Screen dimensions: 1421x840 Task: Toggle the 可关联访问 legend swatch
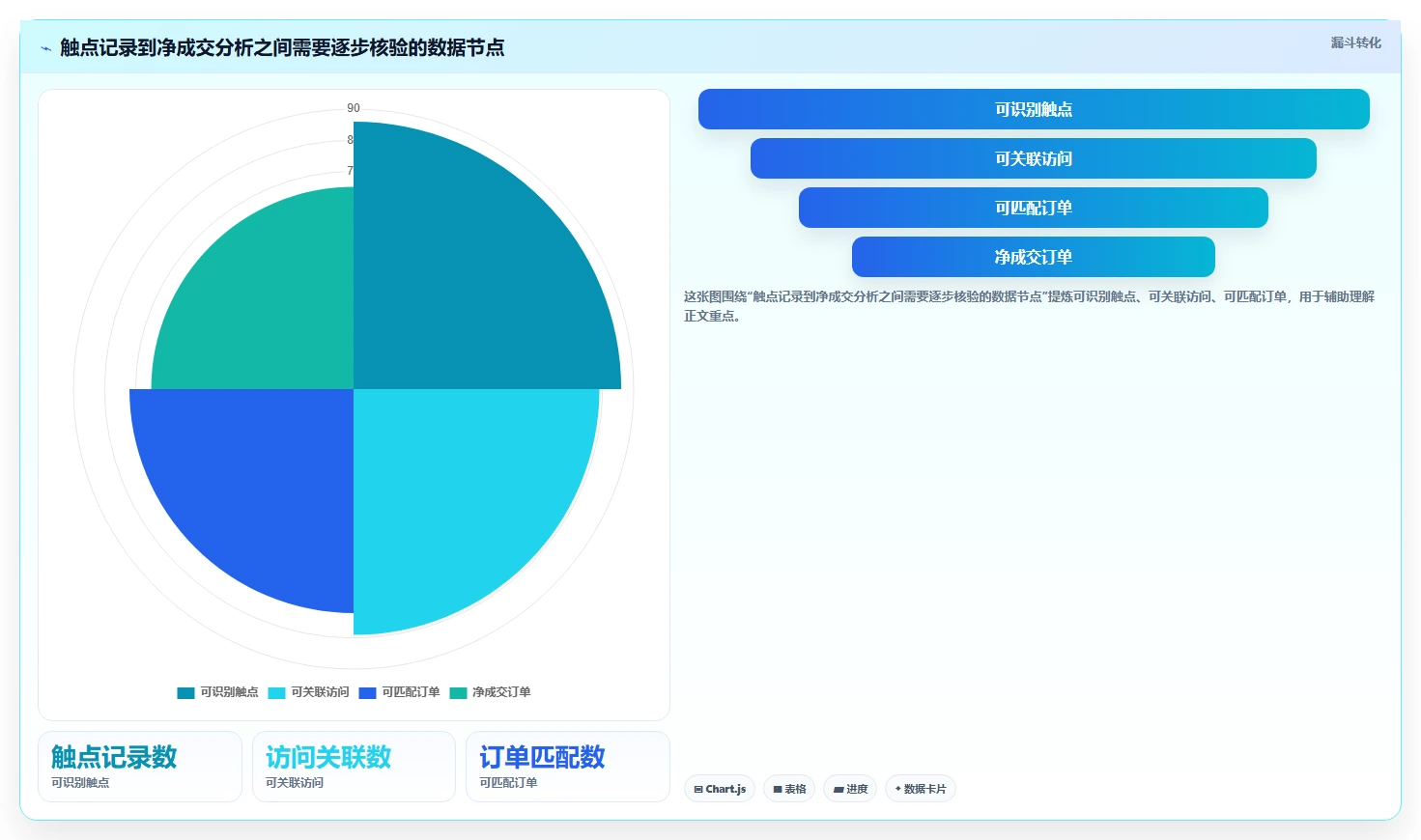pyautogui.click(x=276, y=692)
